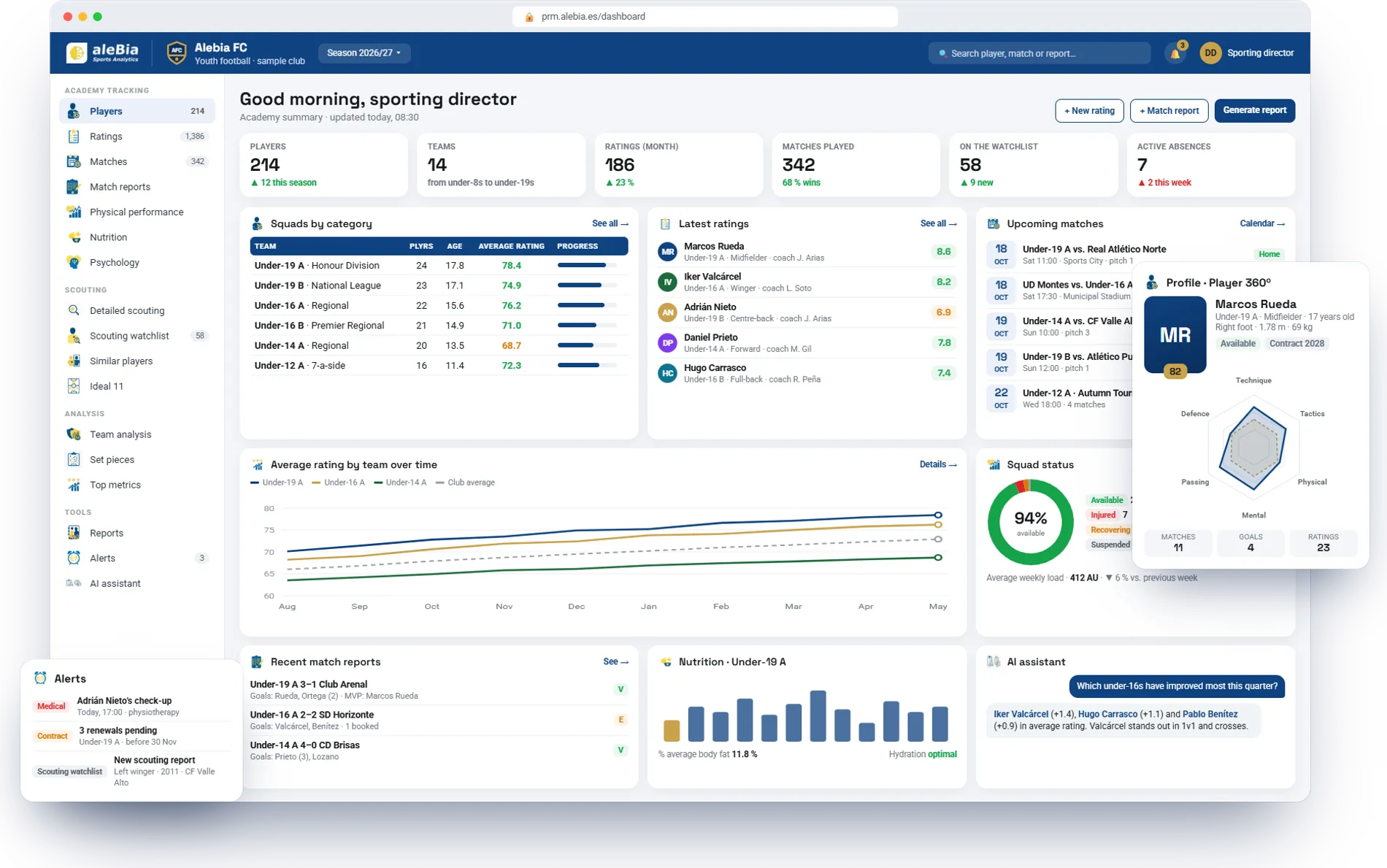Image resolution: width=1387 pixels, height=868 pixels.
Task: Click progress bar of Under-14 A row
Action: pos(587,345)
